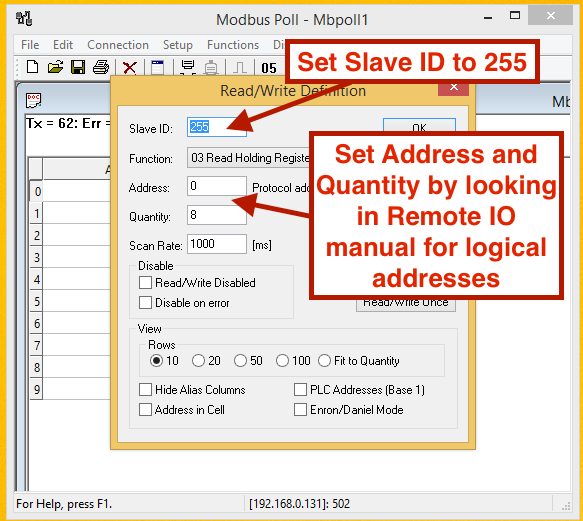583x521 pixels.
Task: Click 'For Help, press F1.' status text
Action: click(64, 504)
